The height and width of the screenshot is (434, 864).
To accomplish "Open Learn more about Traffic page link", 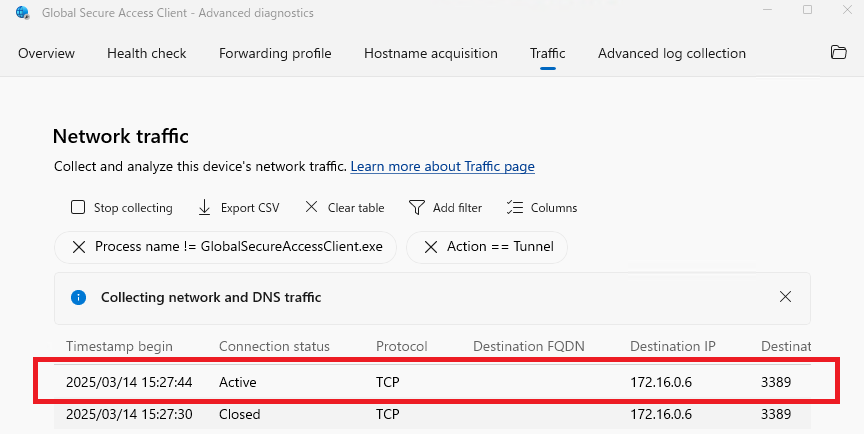I will tap(442, 166).
